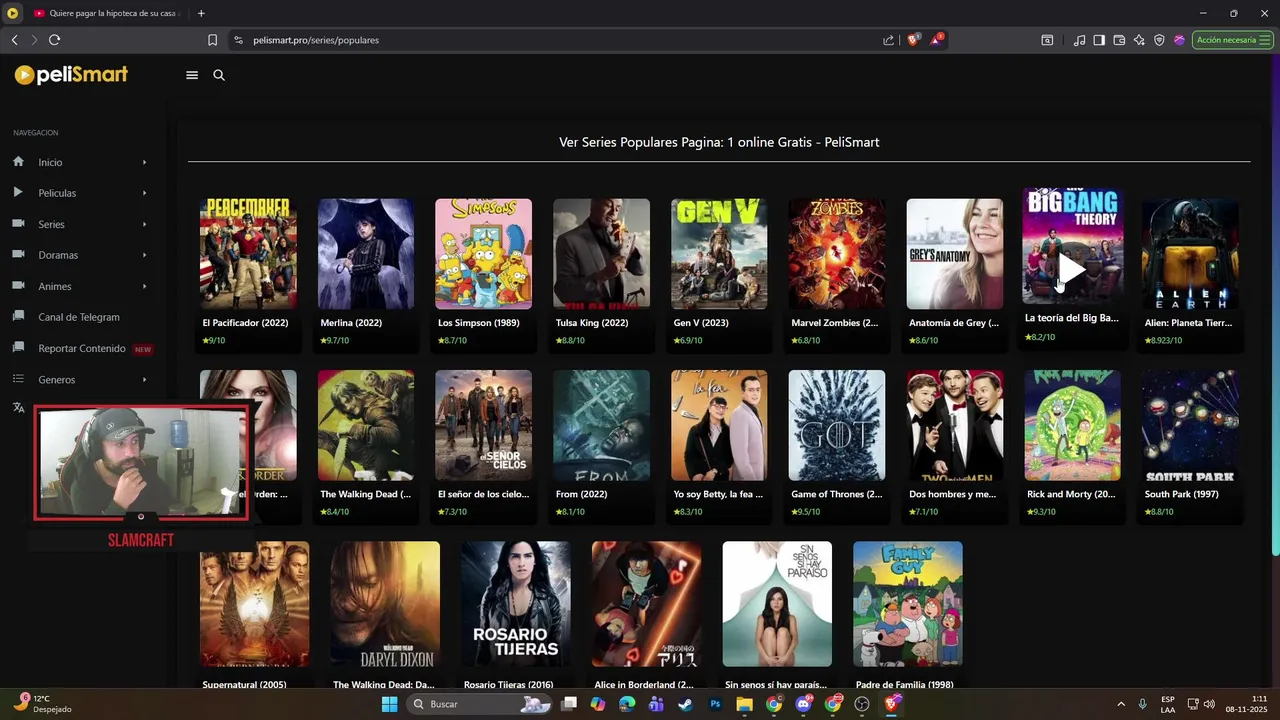This screenshot has height=720, width=1280.
Task: Select the YouTube browser tab
Action: tap(105, 13)
